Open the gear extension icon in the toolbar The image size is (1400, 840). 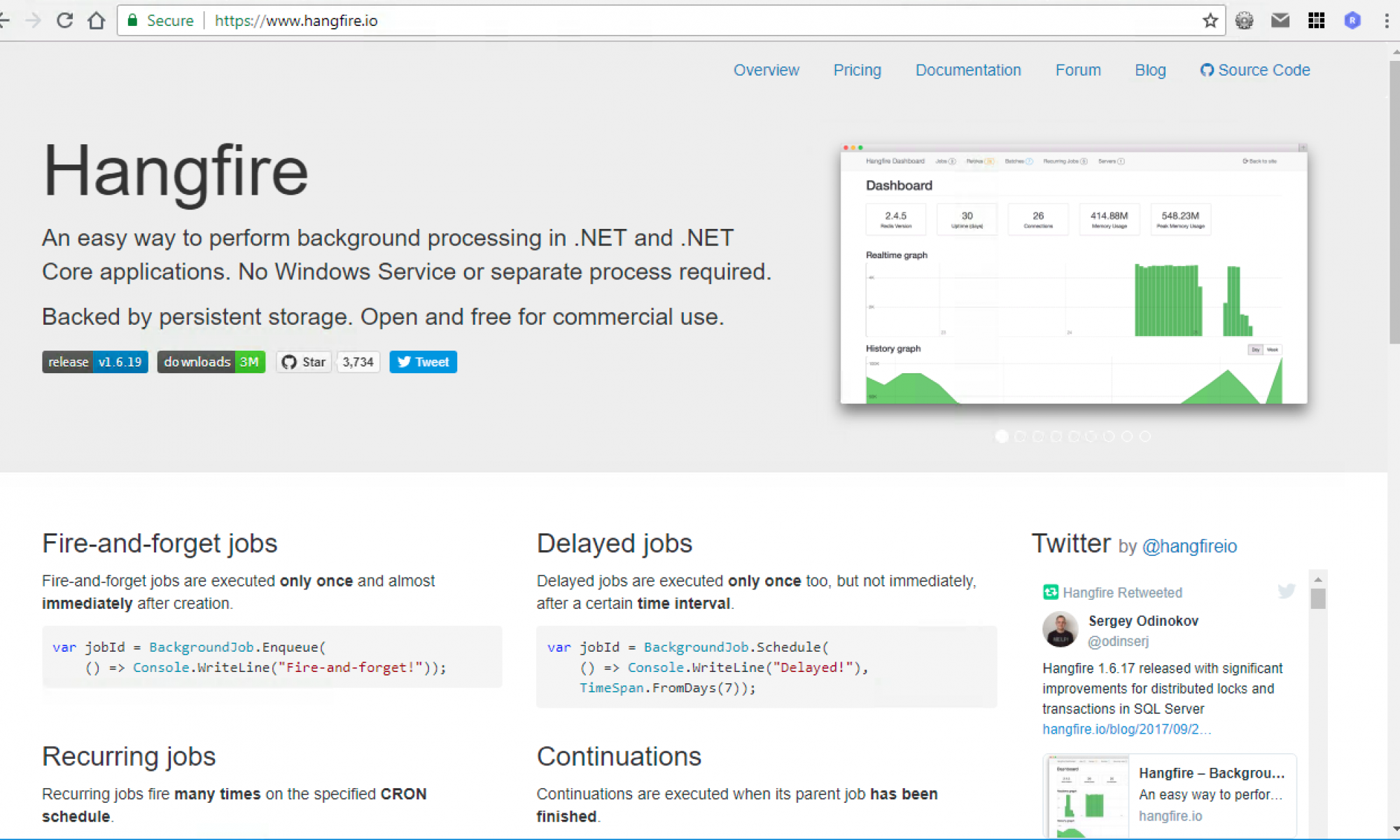coord(1244,20)
